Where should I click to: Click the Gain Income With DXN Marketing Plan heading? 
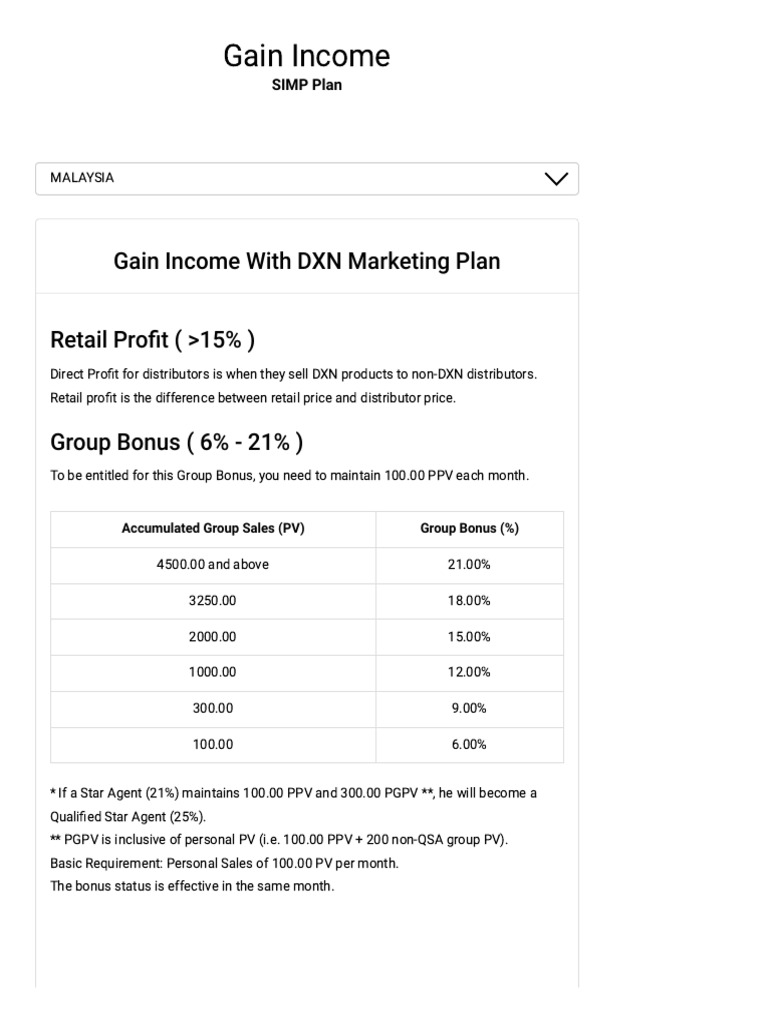(306, 261)
